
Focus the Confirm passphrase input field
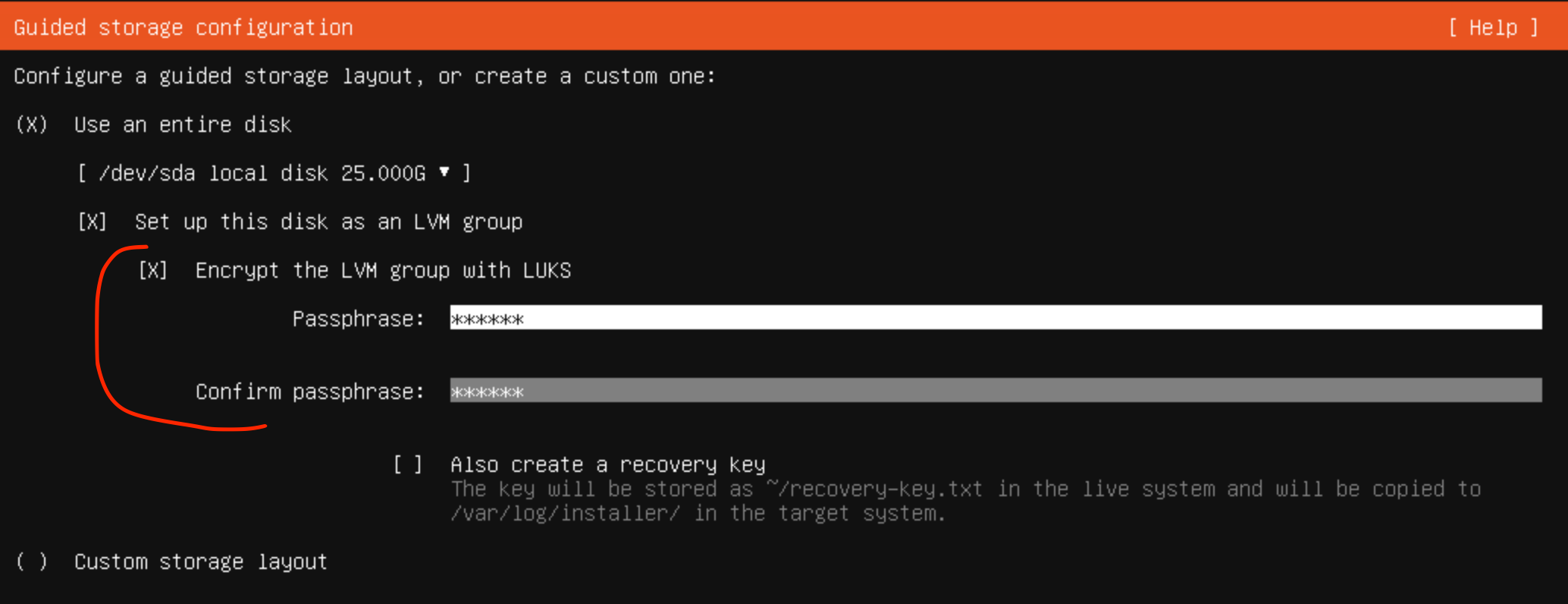(995, 391)
